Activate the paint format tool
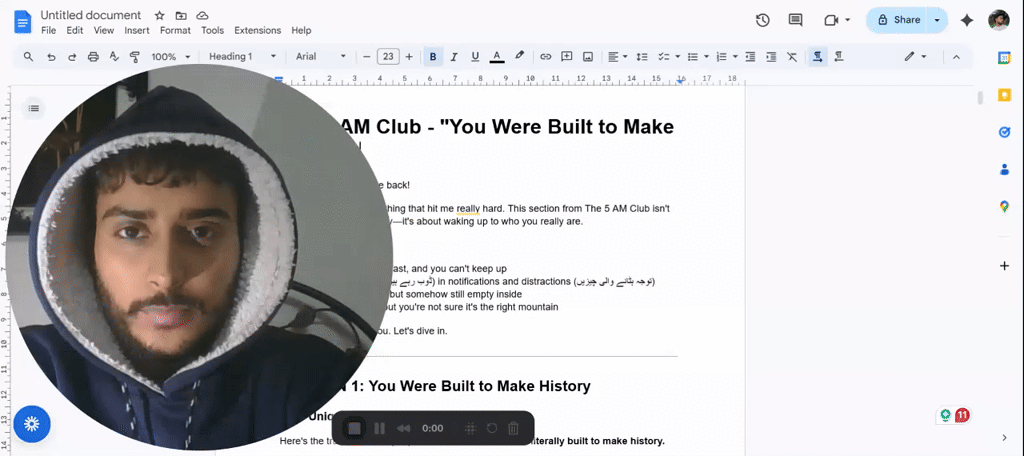The width and height of the screenshot is (1024, 456). coord(135,57)
